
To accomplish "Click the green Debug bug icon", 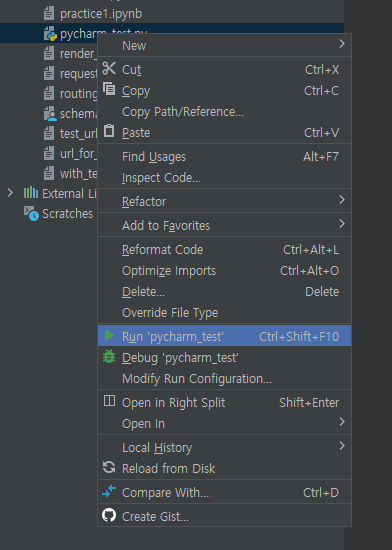I will tap(109, 356).
